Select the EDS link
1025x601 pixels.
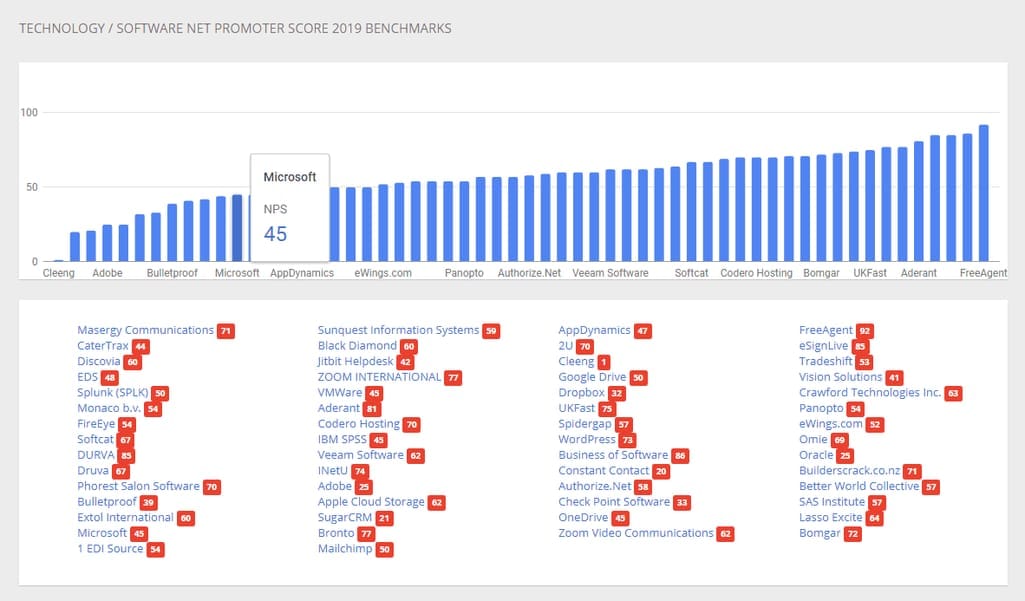87,377
